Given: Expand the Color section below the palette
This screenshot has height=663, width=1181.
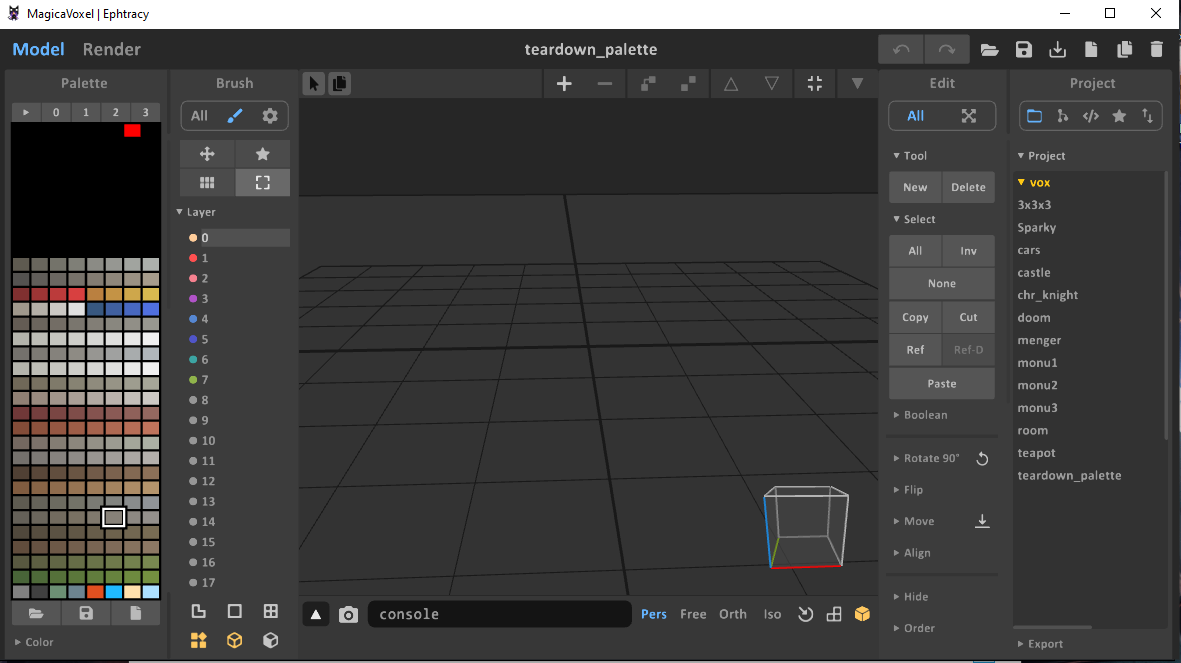Looking at the screenshot, I should [34, 643].
